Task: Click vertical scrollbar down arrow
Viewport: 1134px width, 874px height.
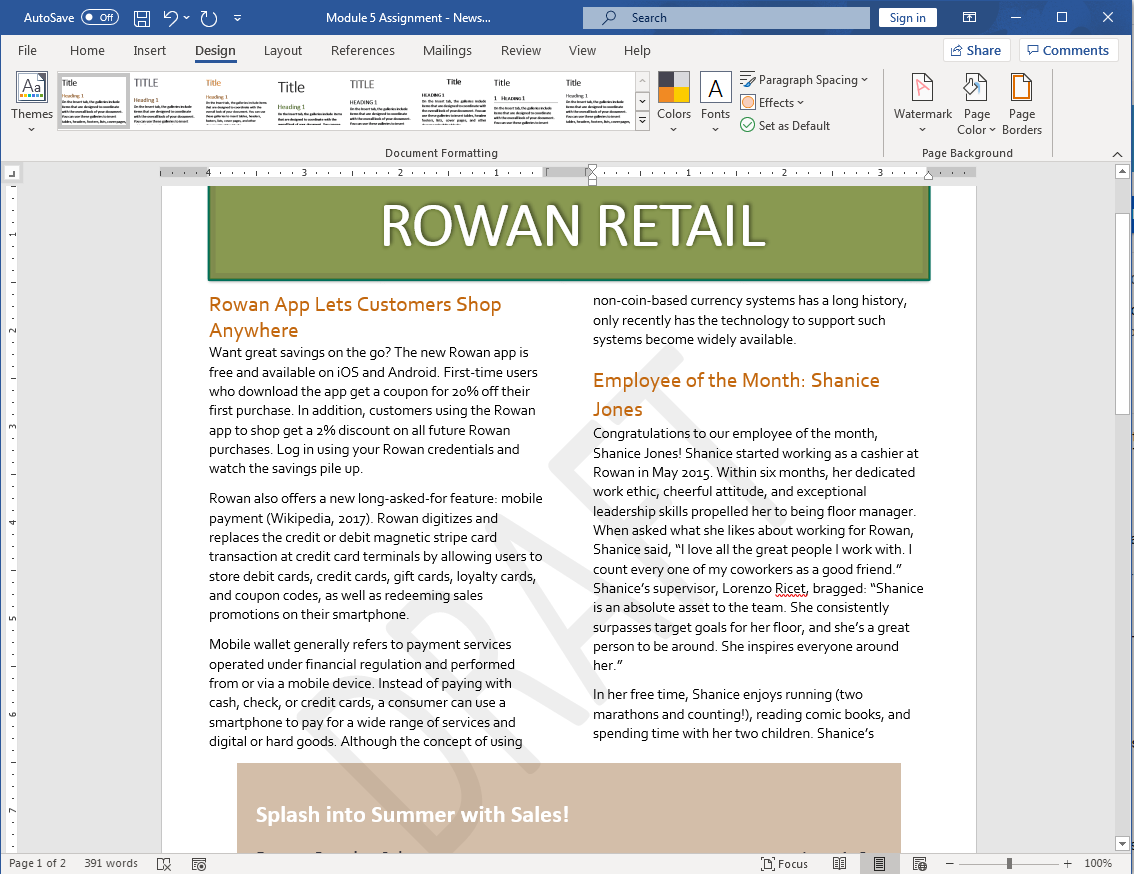Action: tap(1122, 844)
